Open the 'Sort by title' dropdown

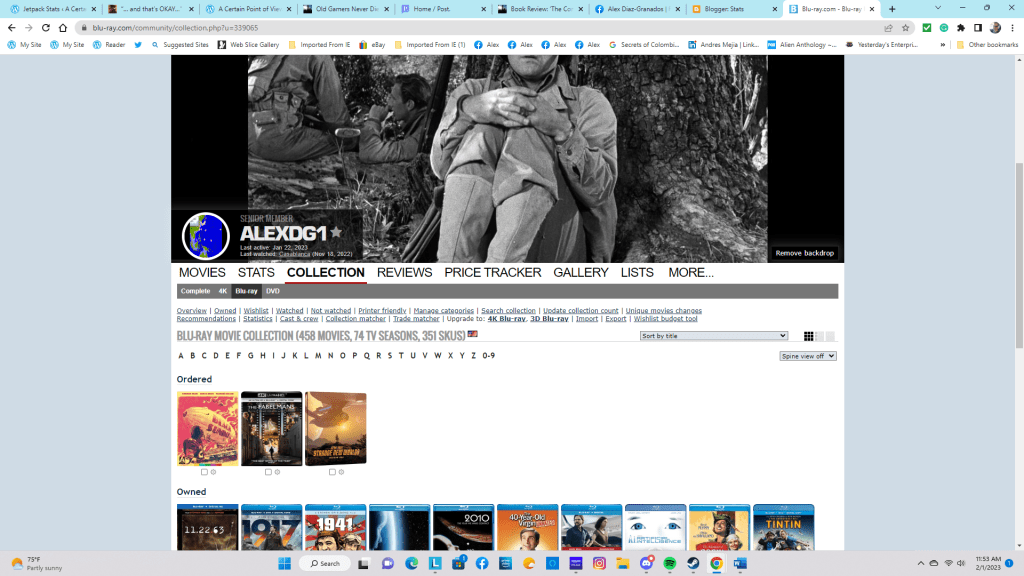714,336
